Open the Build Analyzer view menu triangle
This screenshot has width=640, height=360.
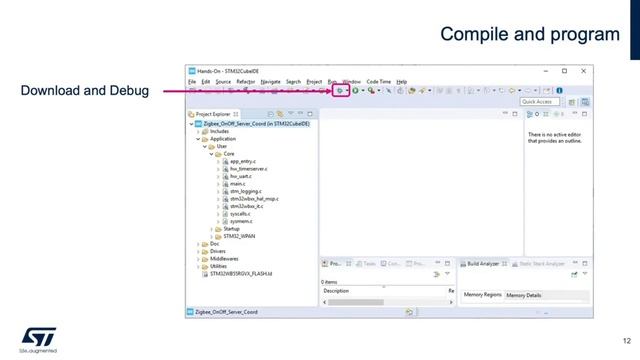pos(585,274)
